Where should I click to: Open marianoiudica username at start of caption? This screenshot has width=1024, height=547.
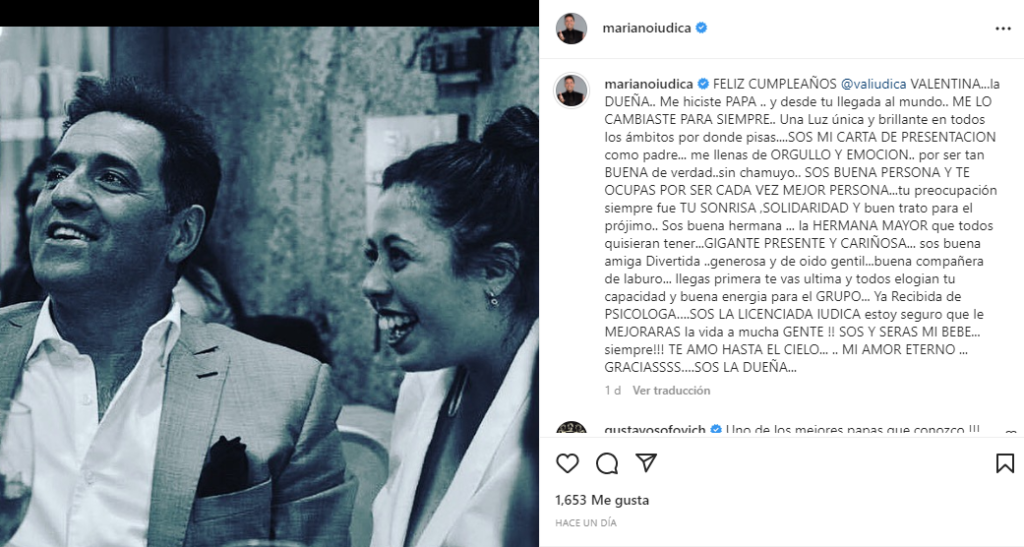coord(648,84)
